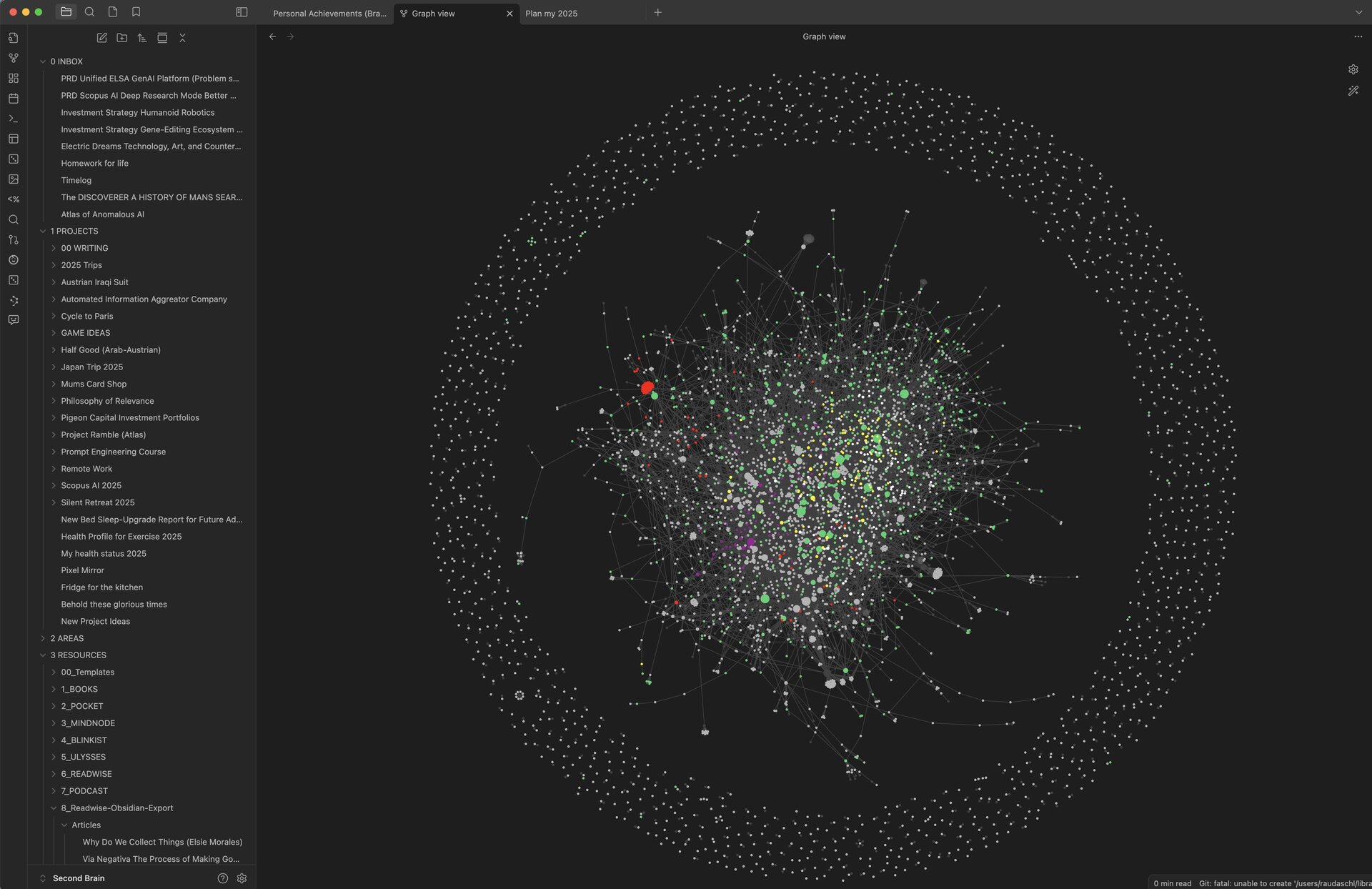
Task: Toggle the left sidebar panel
Action: pyautogui.click(x=242, y=12)
